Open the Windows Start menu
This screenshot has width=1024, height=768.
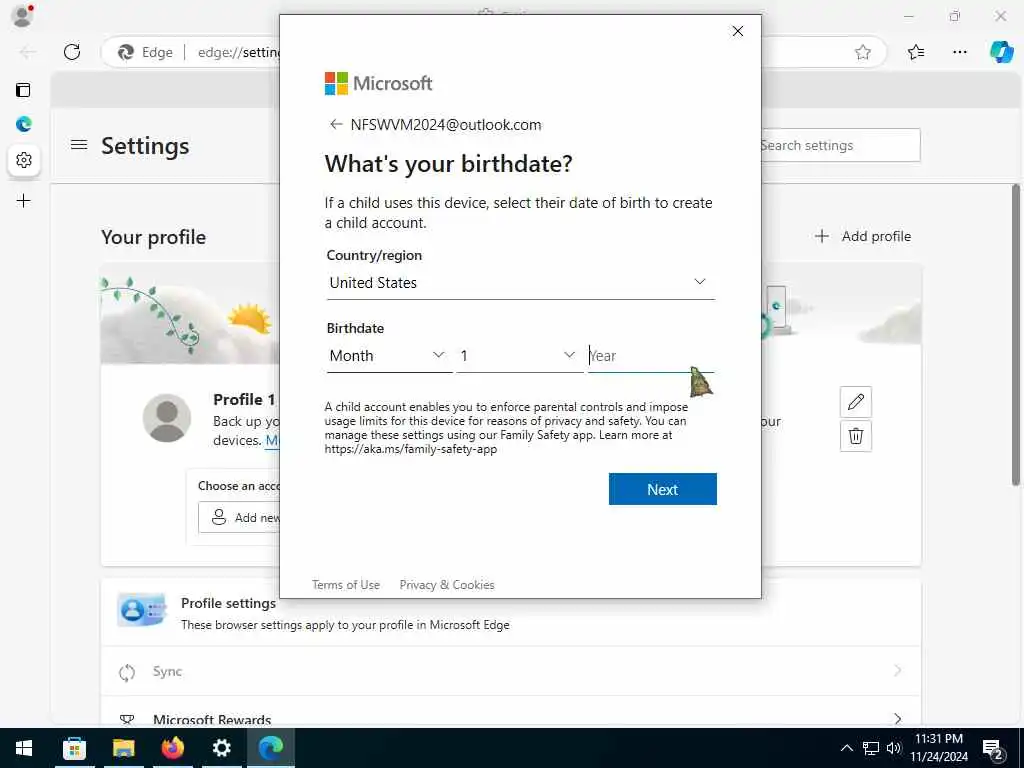tap(24, 748)
